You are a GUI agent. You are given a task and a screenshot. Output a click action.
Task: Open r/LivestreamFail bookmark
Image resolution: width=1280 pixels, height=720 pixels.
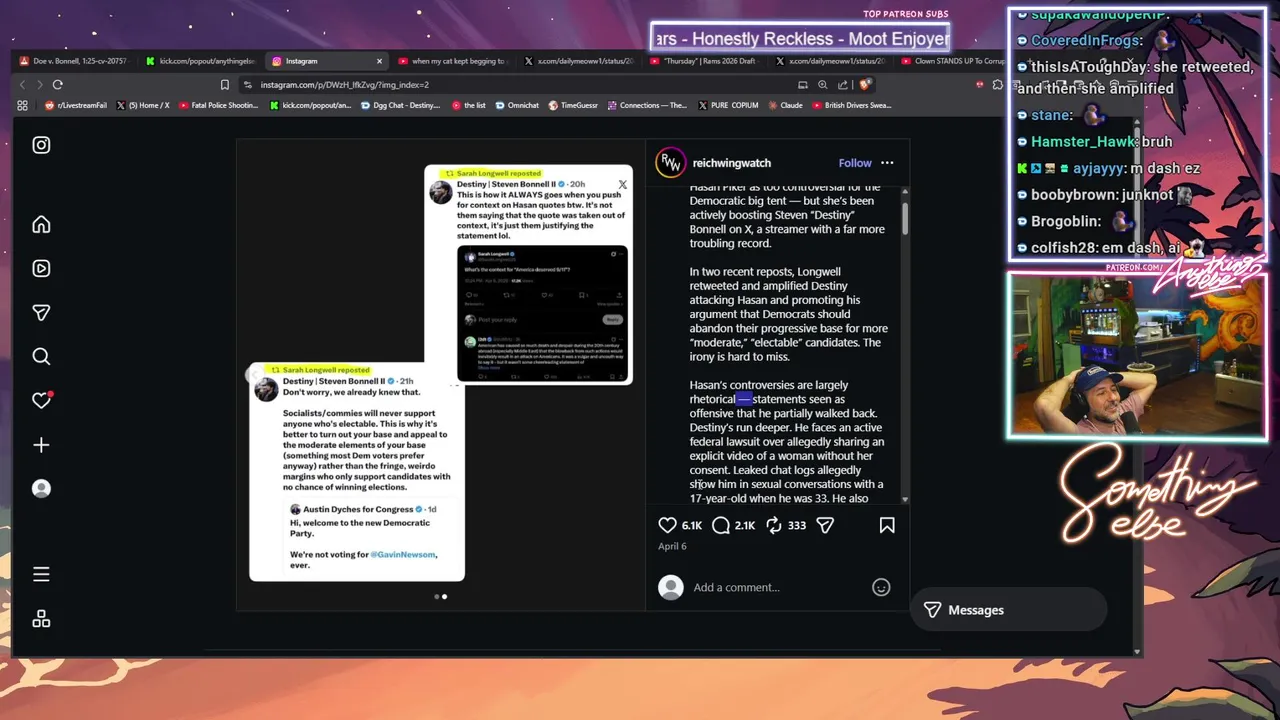point(75,105)
